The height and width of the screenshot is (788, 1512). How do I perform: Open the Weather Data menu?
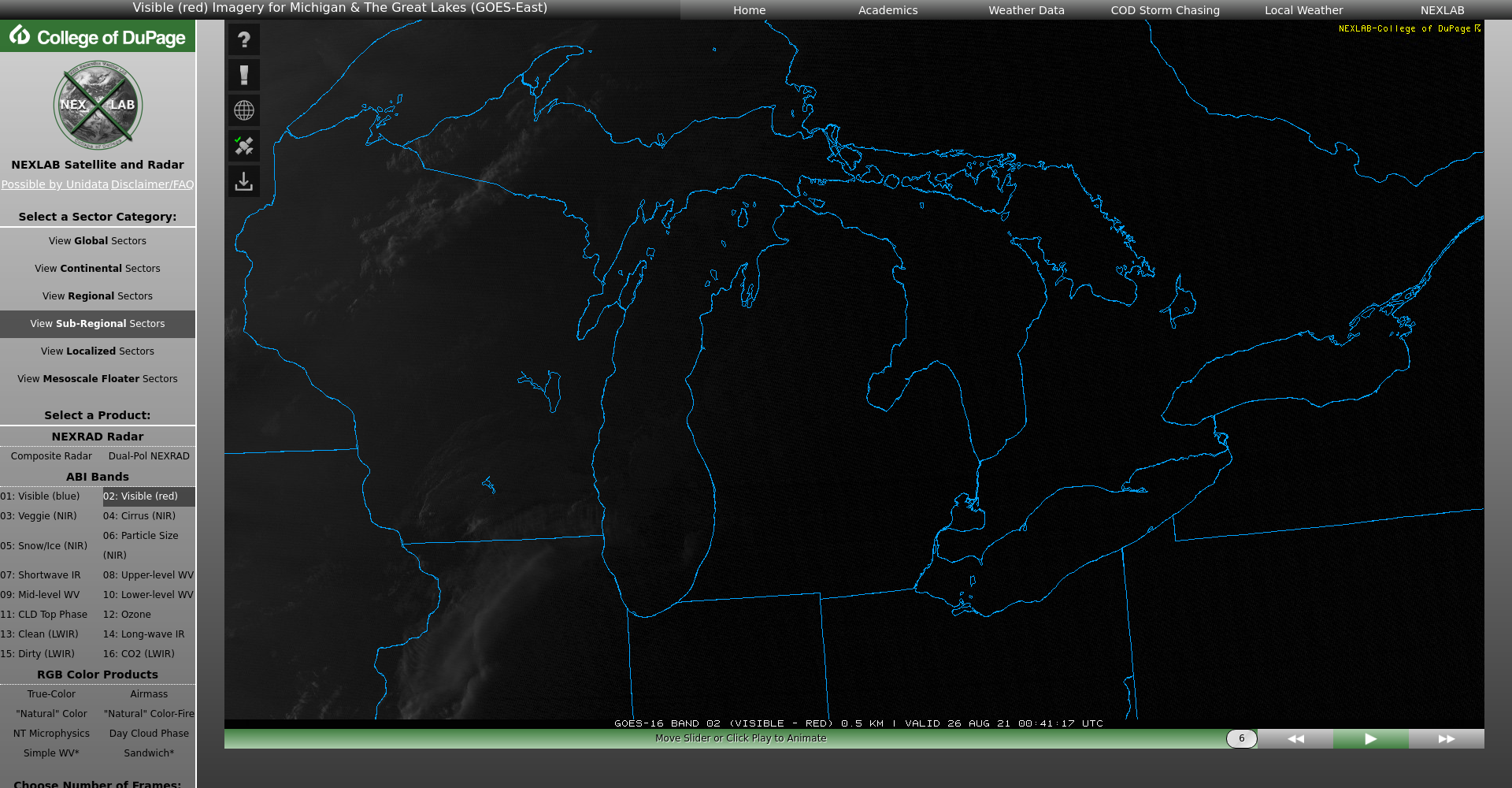(1026, 10)
